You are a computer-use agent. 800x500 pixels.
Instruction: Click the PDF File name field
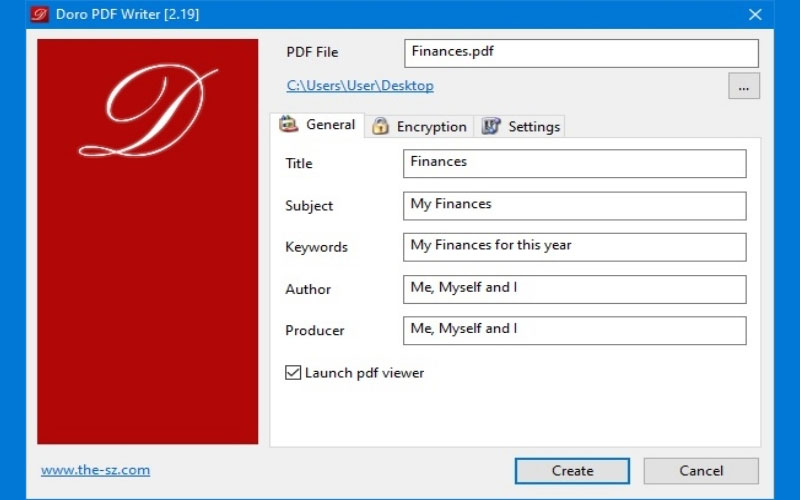point(581,53)
